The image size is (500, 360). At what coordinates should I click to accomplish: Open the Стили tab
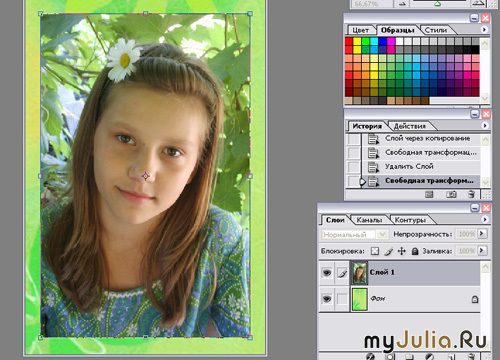click(x=436, y=30)
